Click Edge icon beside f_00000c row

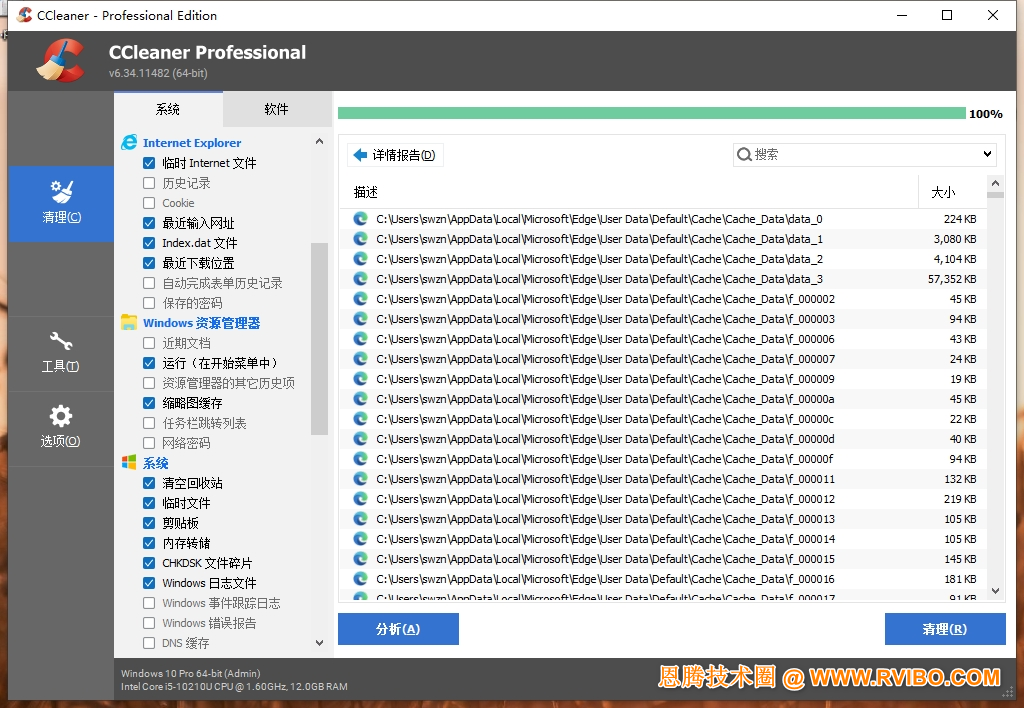point(360,419)
